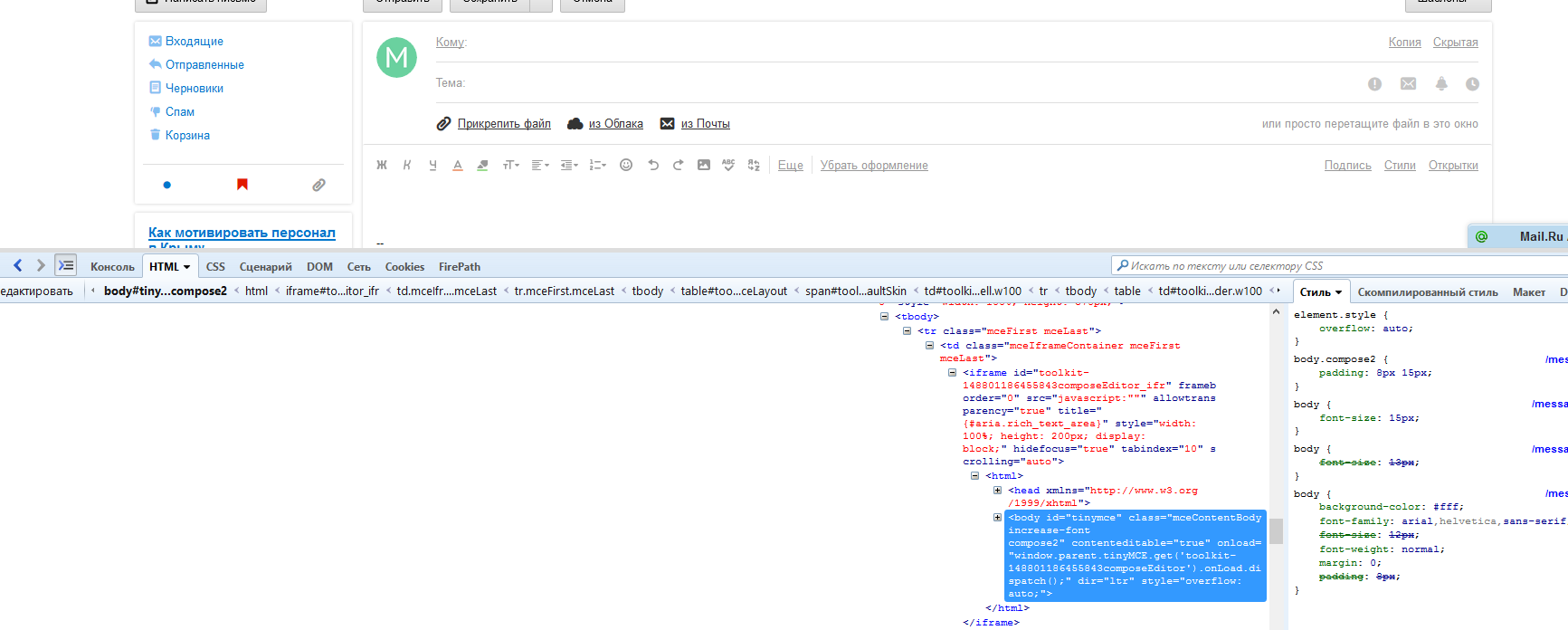Switch to the Консоль tab in Firebug
The image size is (1568, 630).
[112, 267]
